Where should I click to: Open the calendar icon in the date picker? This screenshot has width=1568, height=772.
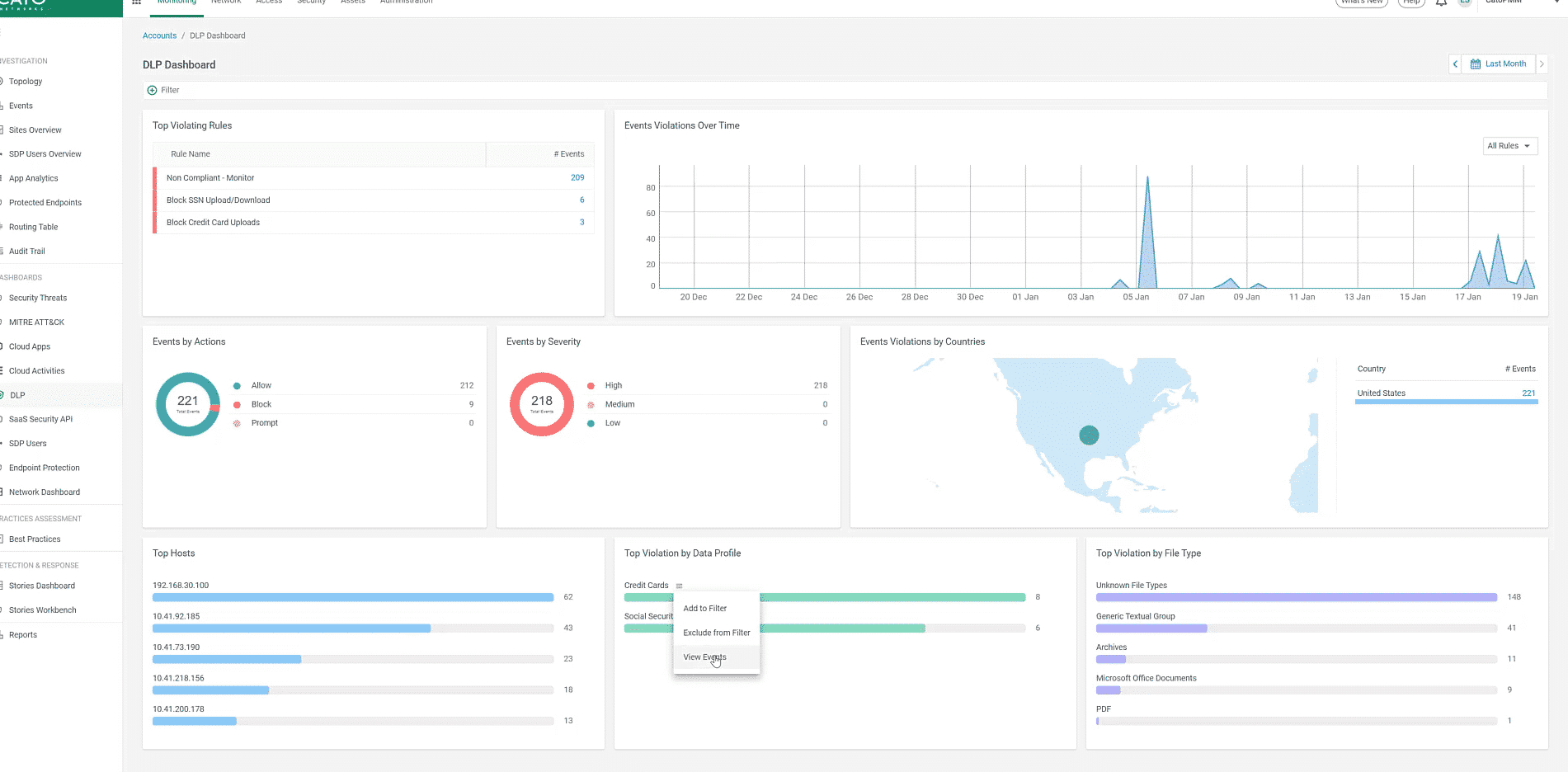pos(1476,64)
